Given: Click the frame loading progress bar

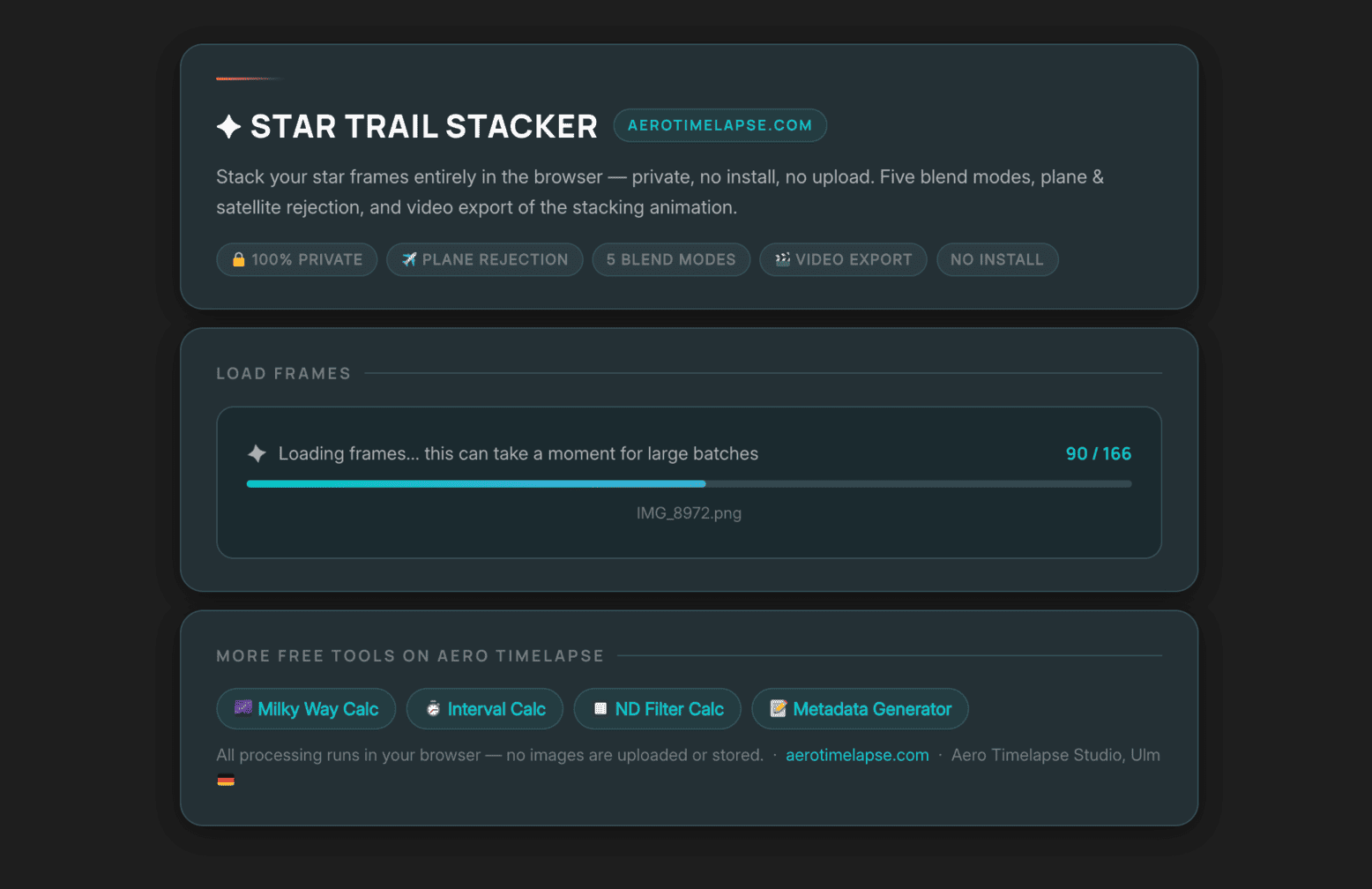Looking at the screenshot, I should 689,484.
